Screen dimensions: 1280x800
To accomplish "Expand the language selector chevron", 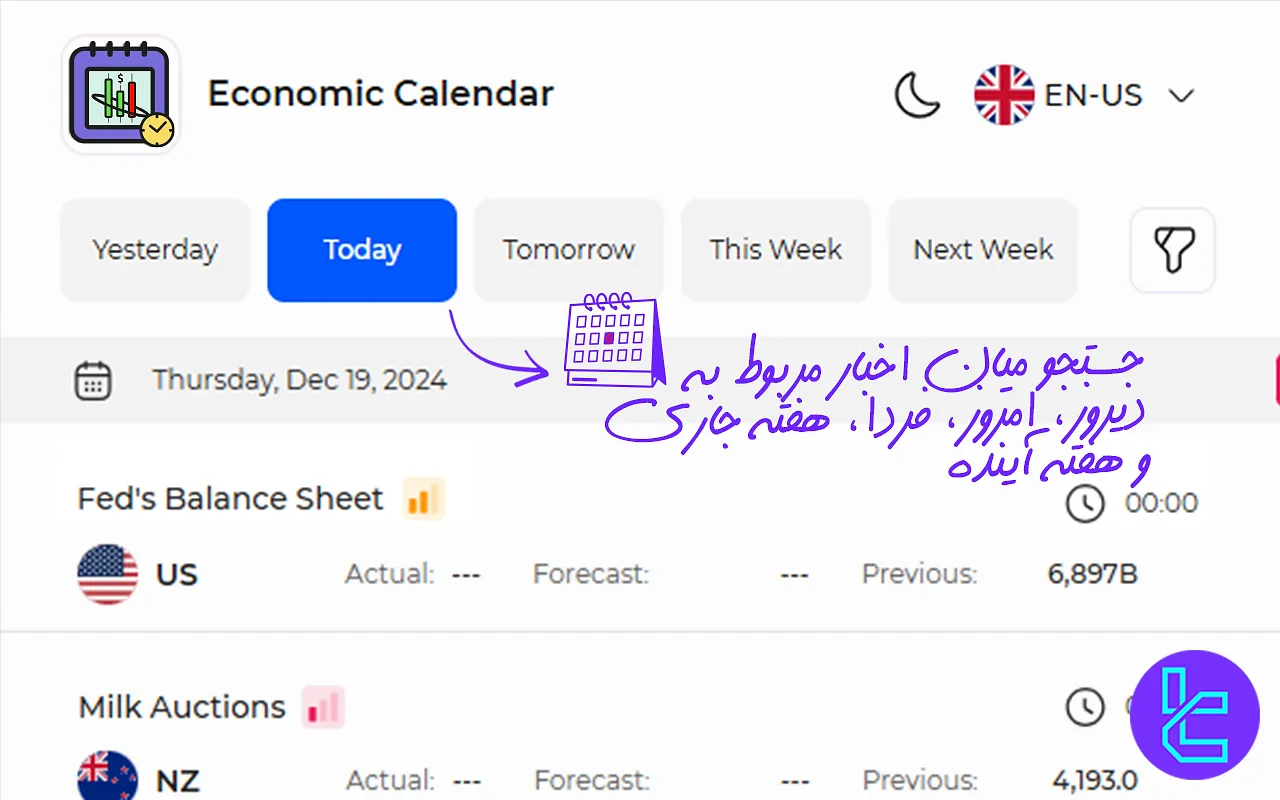I will [1181, 95].
